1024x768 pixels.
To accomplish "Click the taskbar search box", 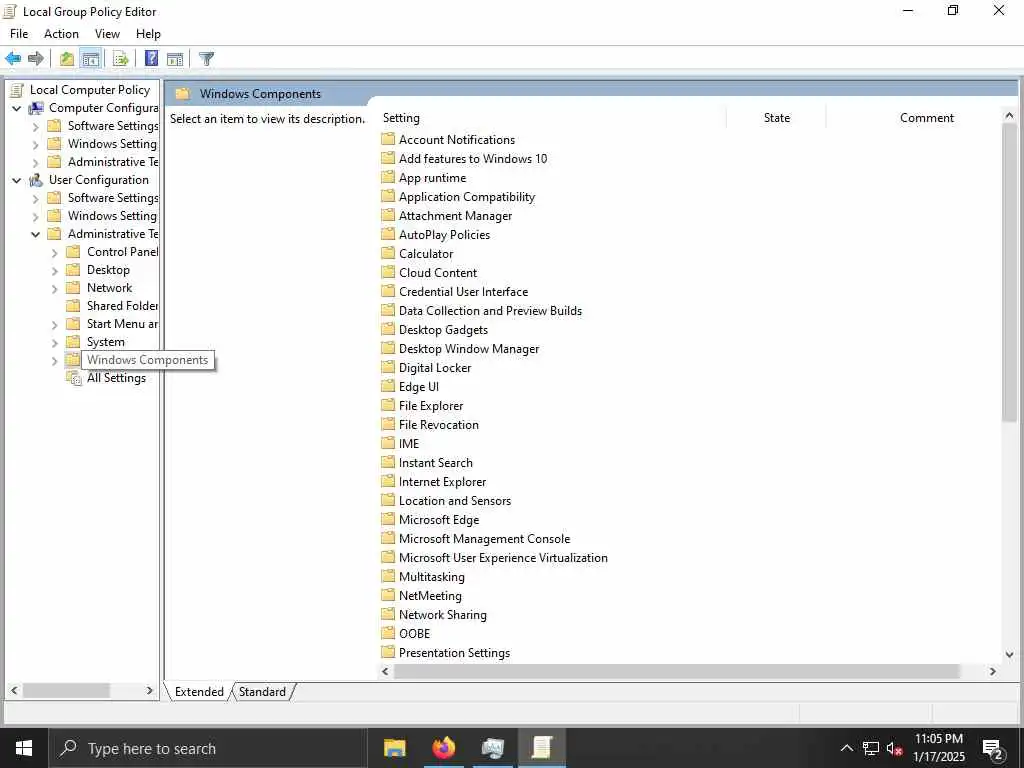I will tap(208, 748).
